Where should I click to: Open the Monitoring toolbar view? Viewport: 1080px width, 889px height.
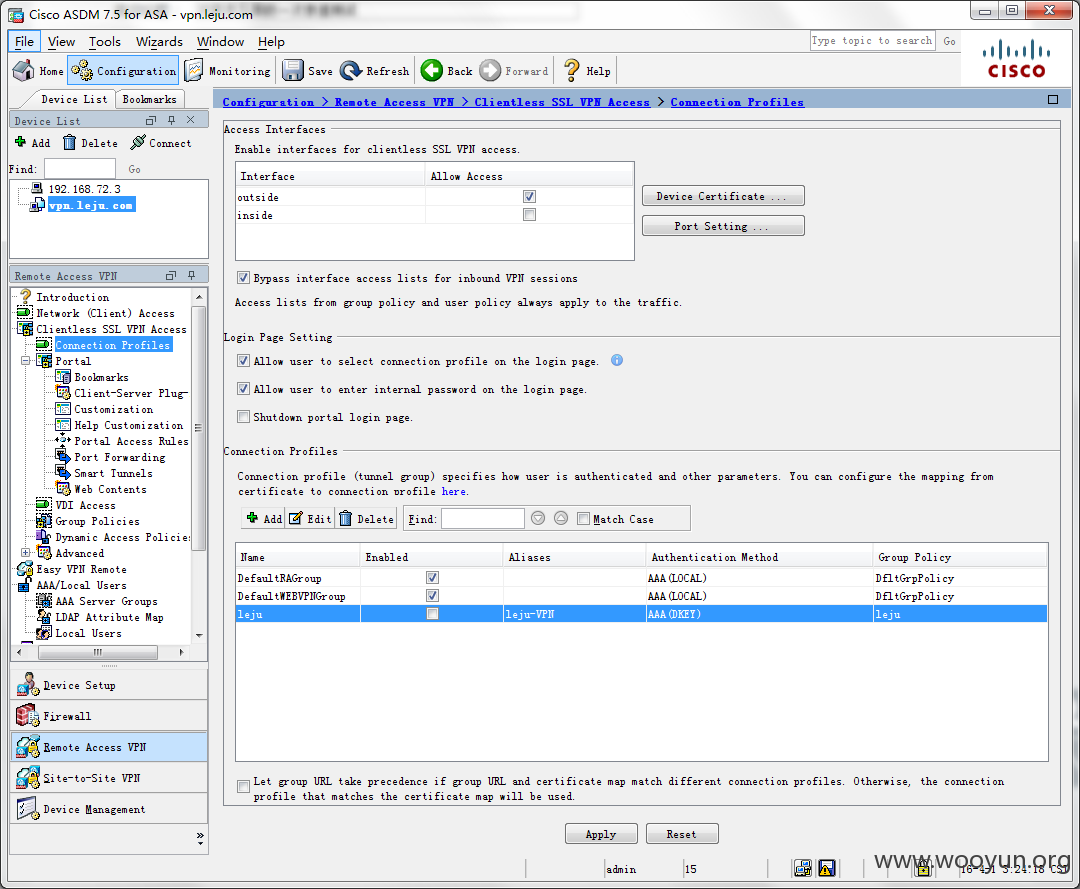tap(228, 71)
